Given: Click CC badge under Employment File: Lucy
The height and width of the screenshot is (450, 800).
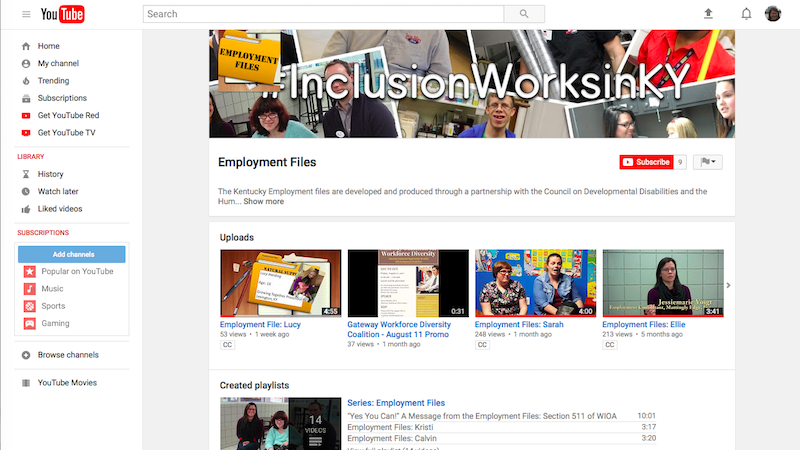Looking at the screenshot, I should click(227, 345).
